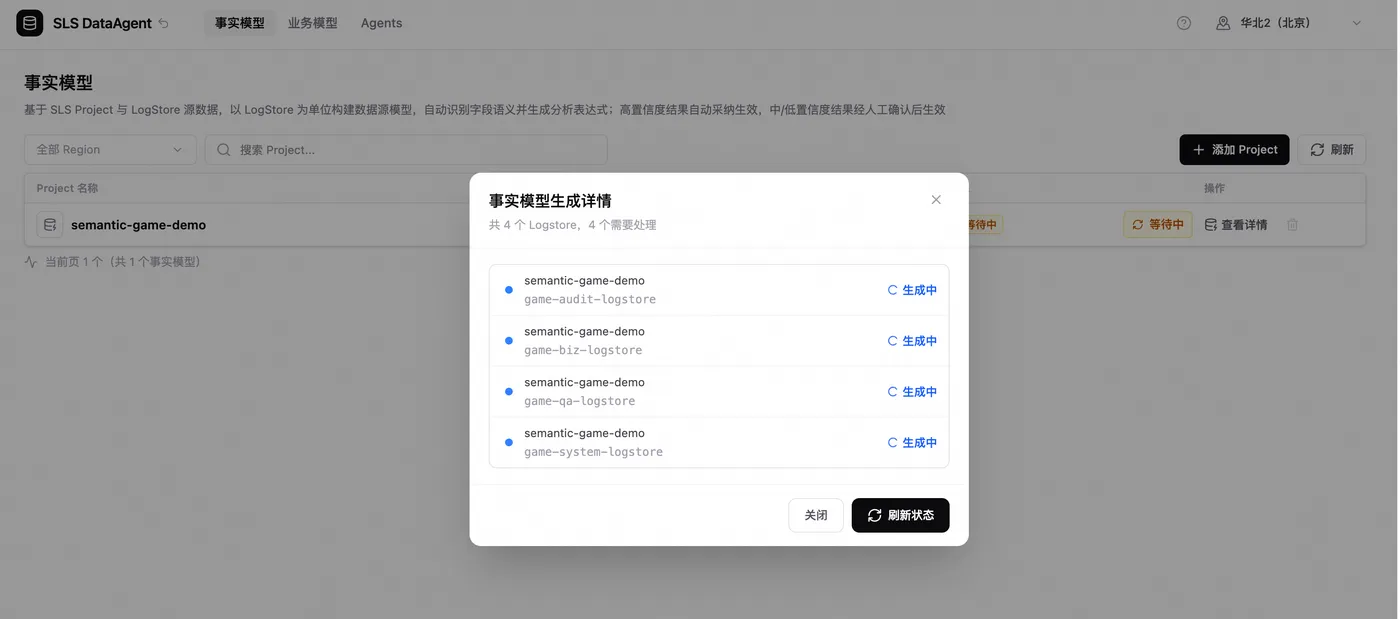The image size is (1400, 619).
Task: Open 查看详情 for semantic-game-demo
Action: [x=1236, y=225]
